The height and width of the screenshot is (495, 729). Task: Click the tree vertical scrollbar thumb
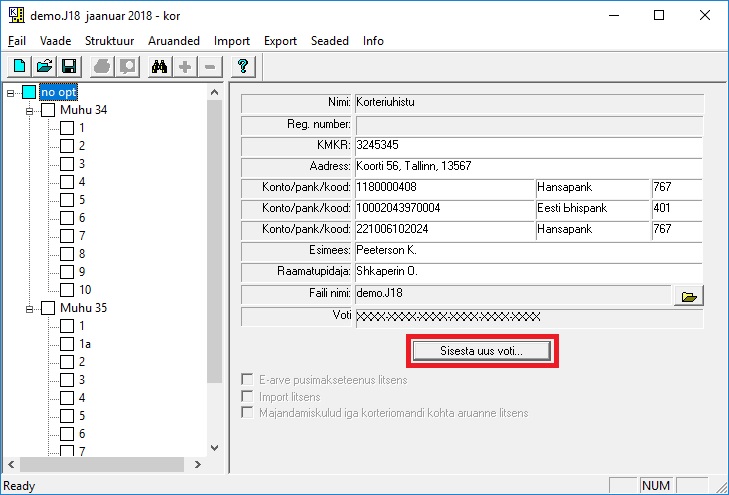214,242
